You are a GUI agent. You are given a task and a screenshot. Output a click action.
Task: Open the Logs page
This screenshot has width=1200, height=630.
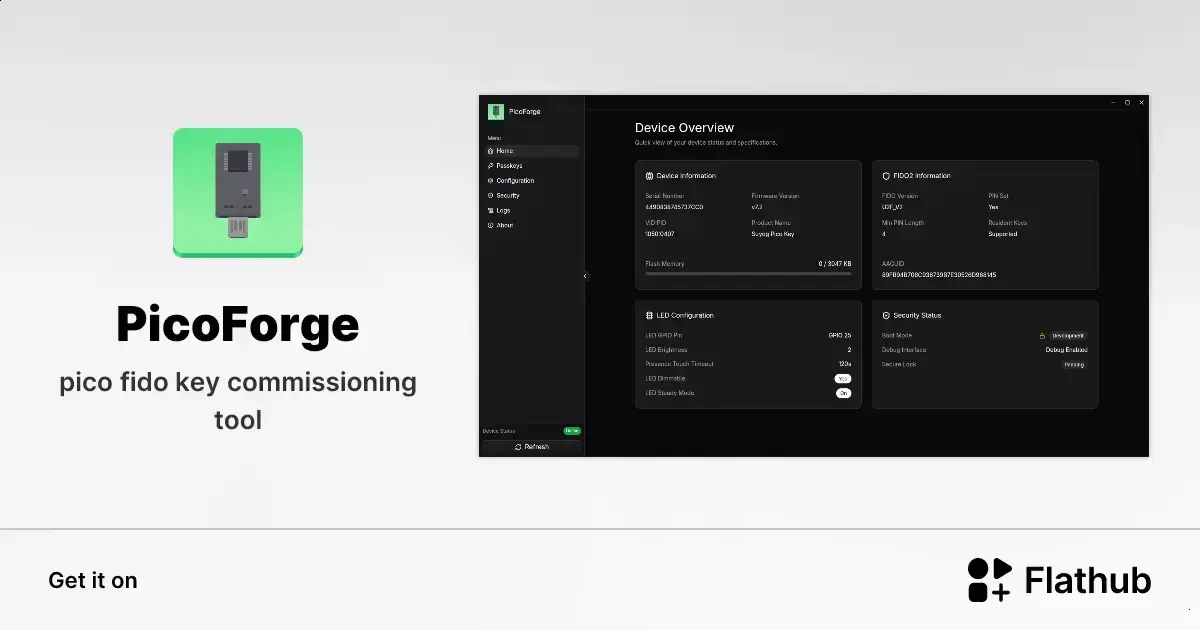point(532,211)
